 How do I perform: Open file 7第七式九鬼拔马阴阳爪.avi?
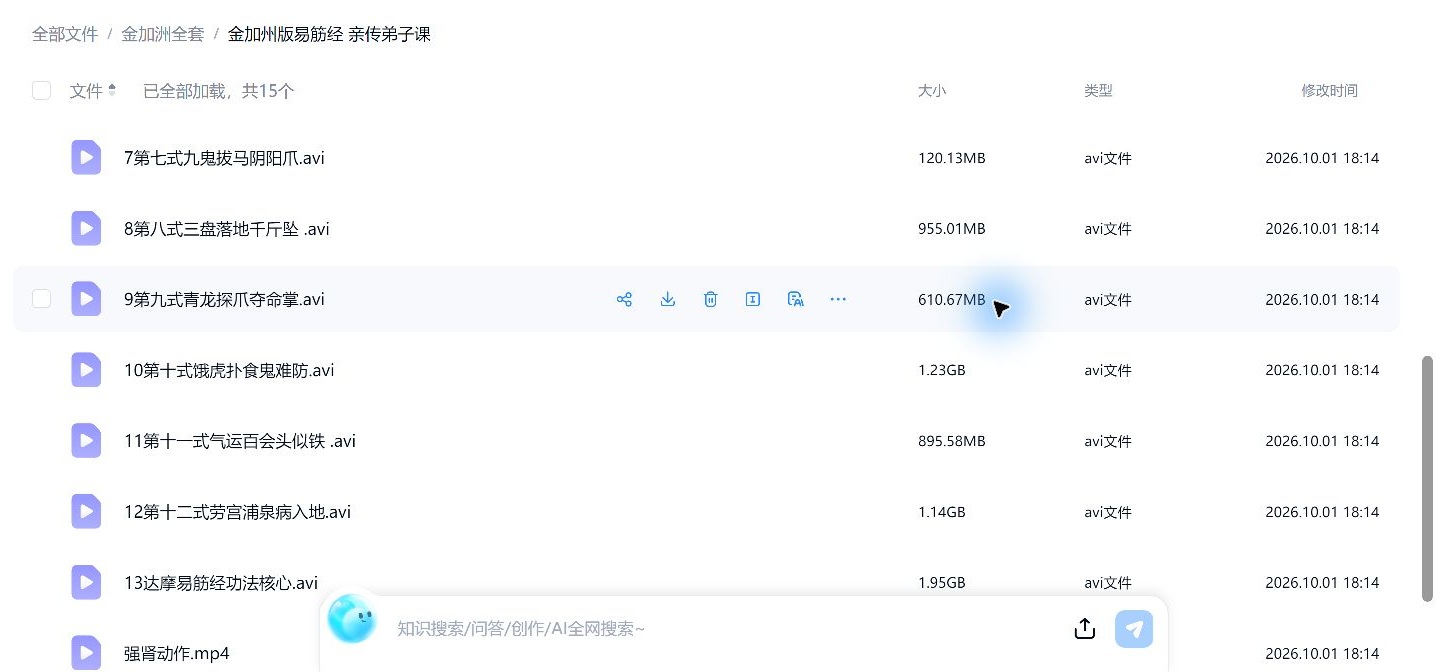pyautogui.click(x=224, y=158)
